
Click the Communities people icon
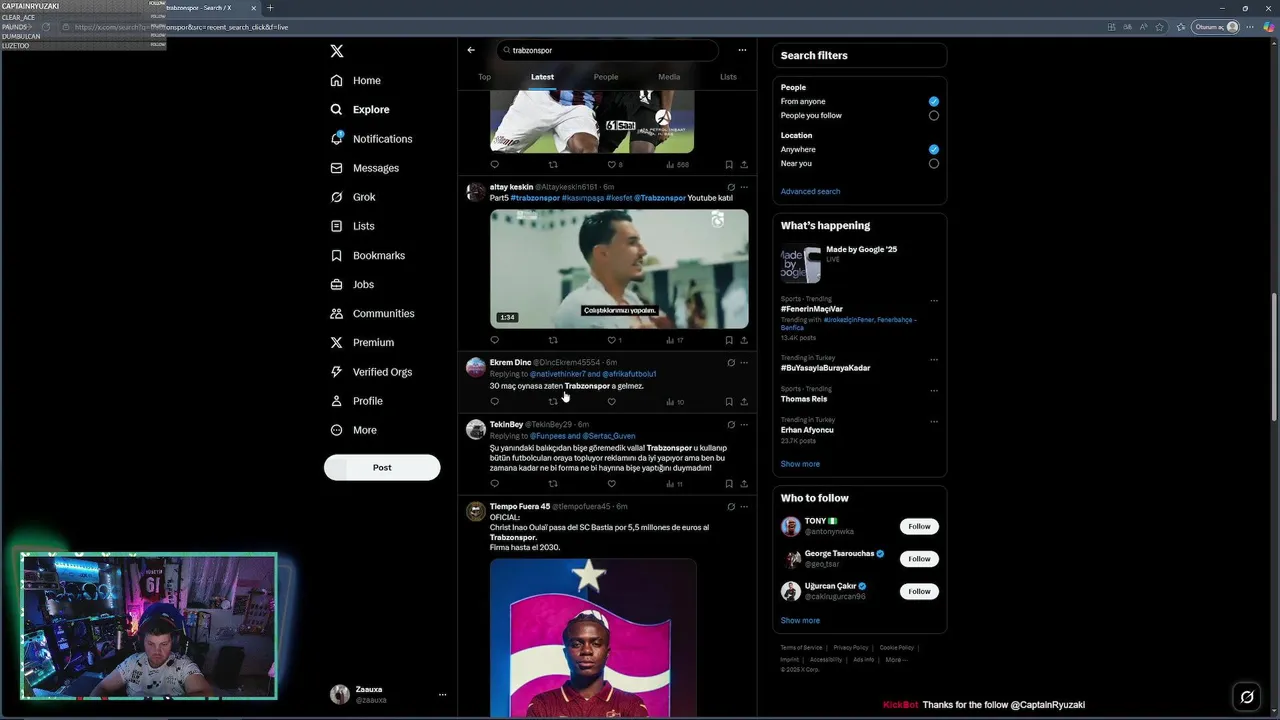click(x=337, y=313)
